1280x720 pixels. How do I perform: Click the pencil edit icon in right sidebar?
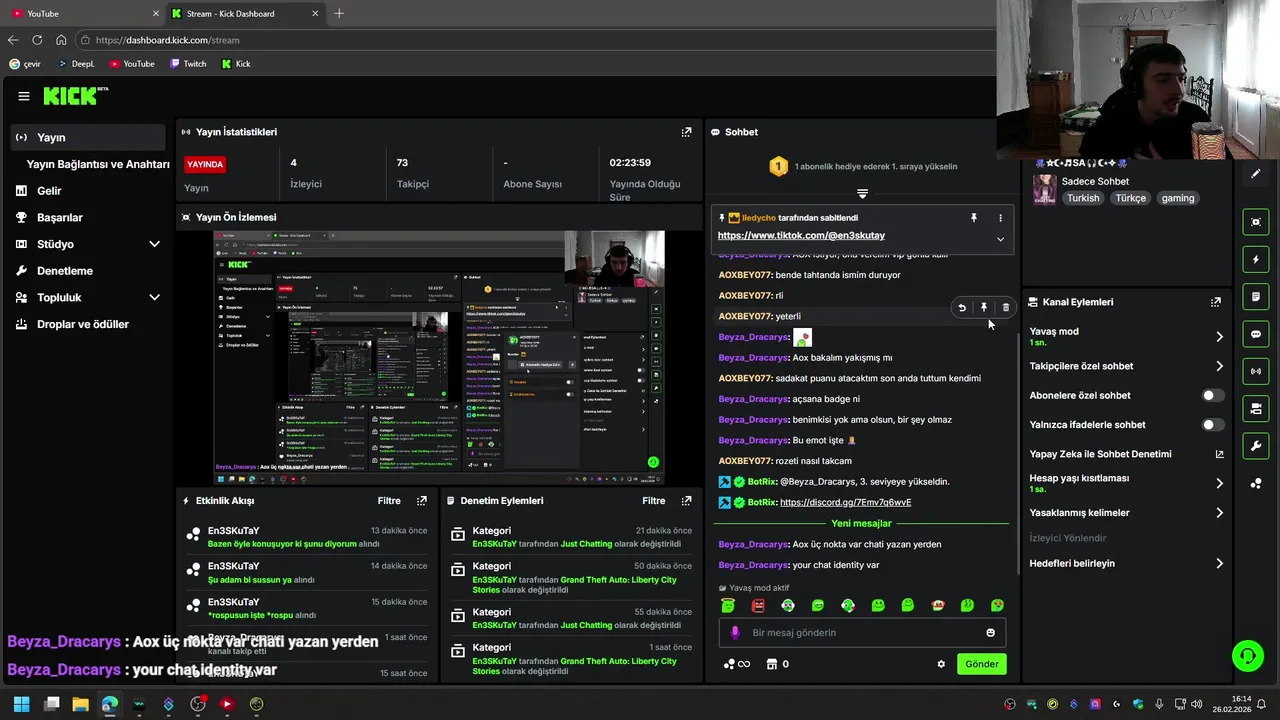click(1256, 173)
